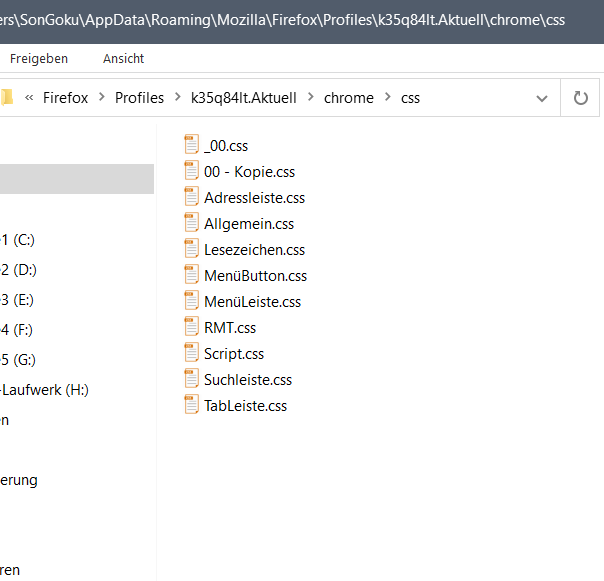The width and height of the screenshot is (604, 581).
Task: Select the Laufwerk (H:) drive entry
Action: pos(44,389)
